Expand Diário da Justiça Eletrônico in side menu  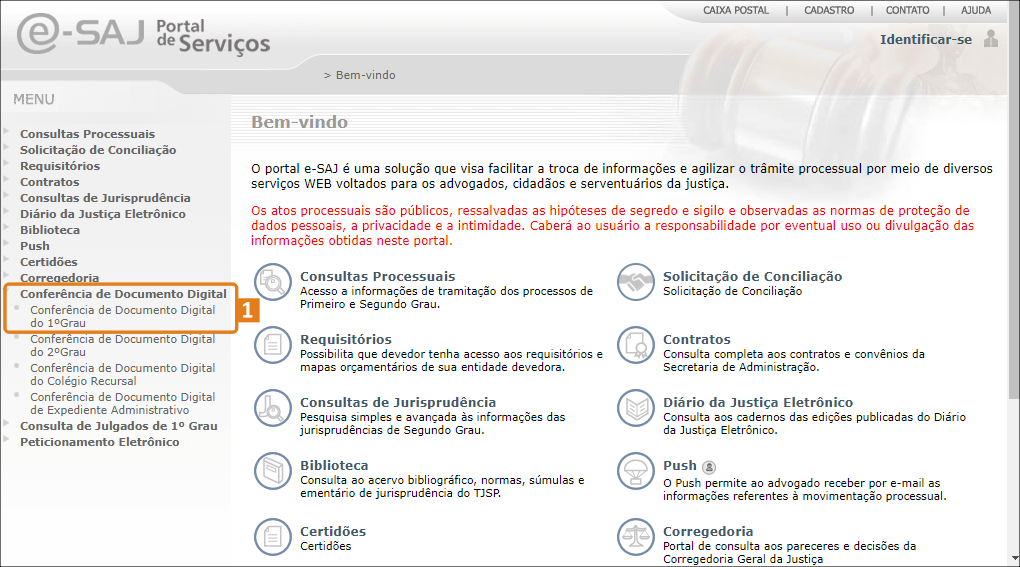[102, 214]
